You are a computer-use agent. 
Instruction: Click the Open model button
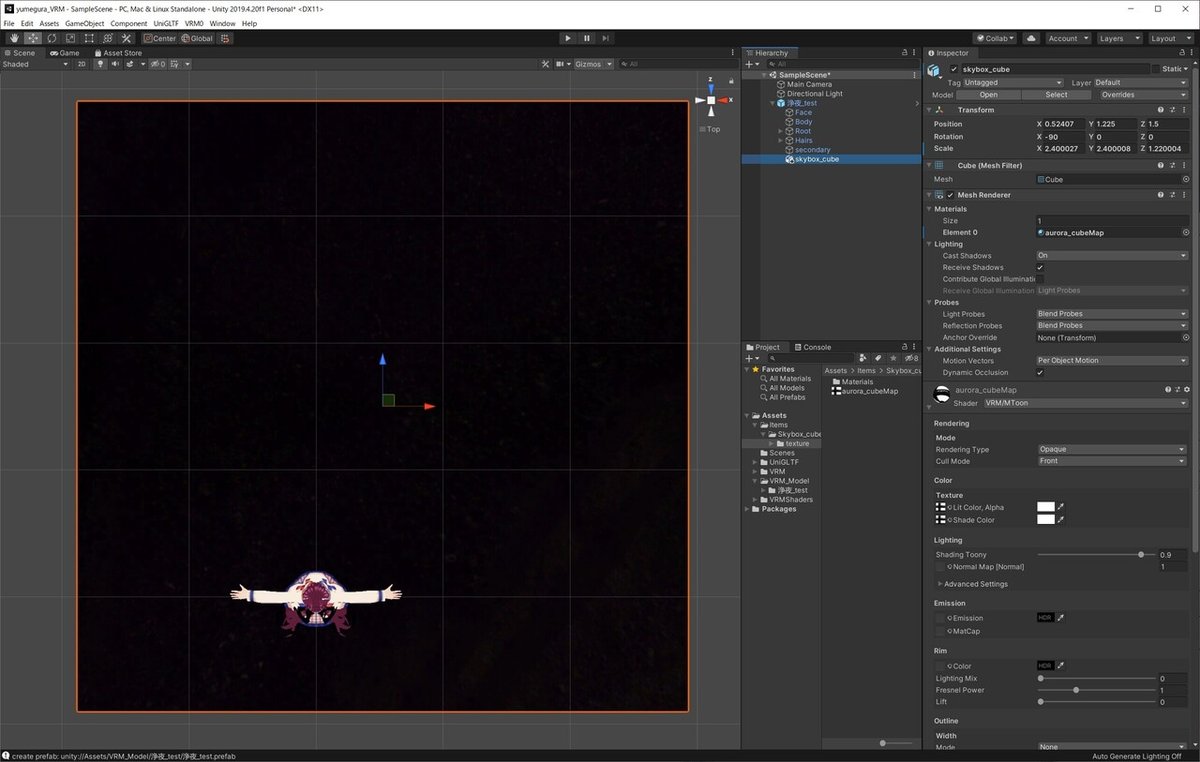tap(989, 95)
